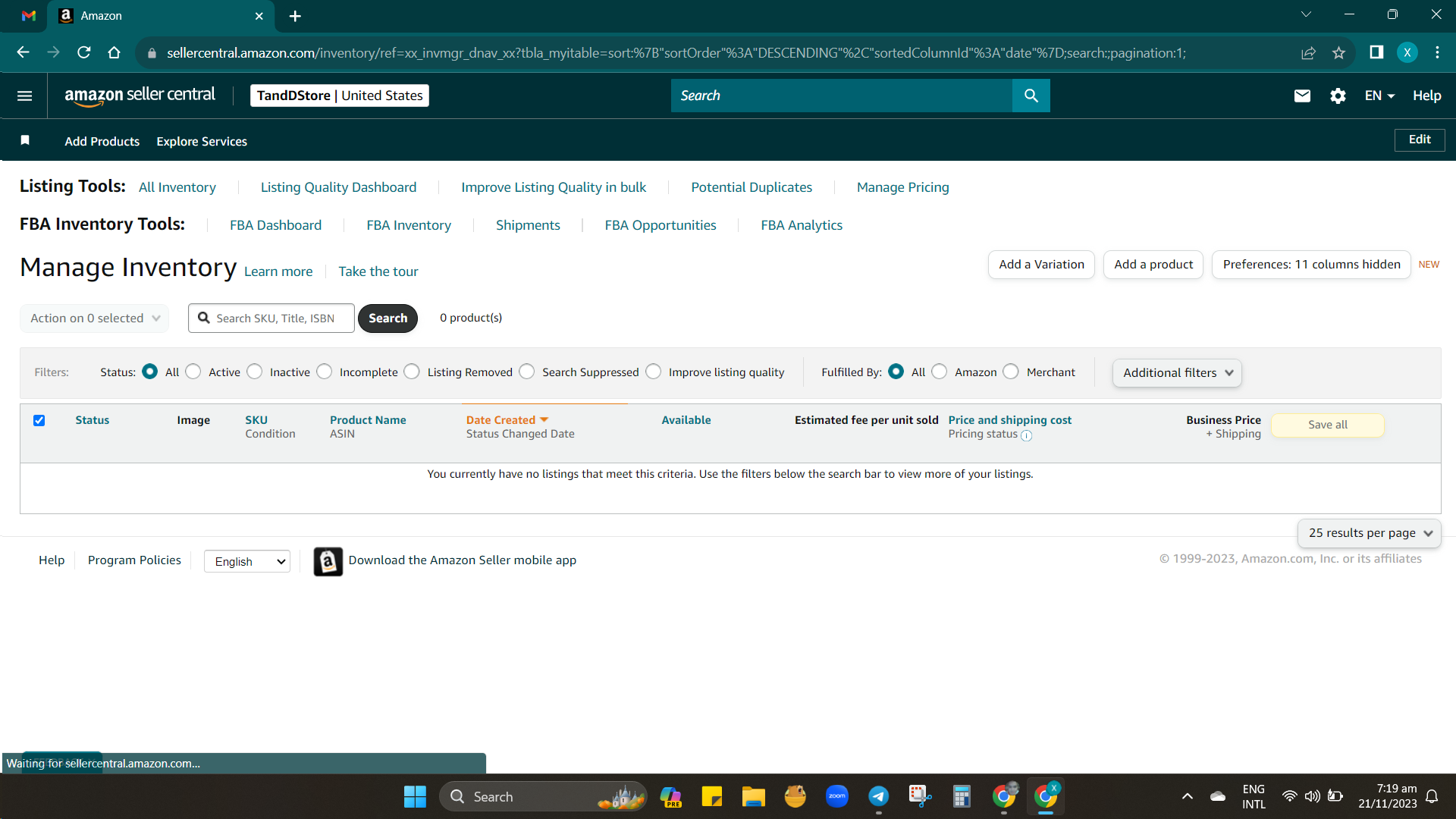Sort by Date Created column
Image resolution: width=1456 pixels, height=819 pixels.
click(507, 420)
